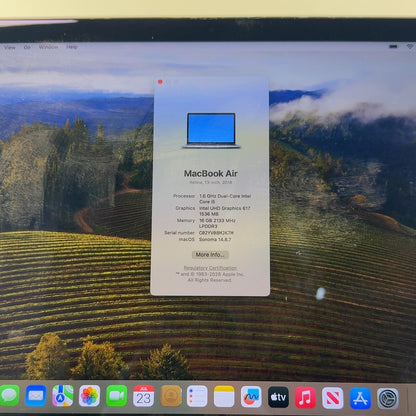This screenshot has width=416, height=416.
Task: Click the All Rights Reserved text
Action: [x=210, y=280]
